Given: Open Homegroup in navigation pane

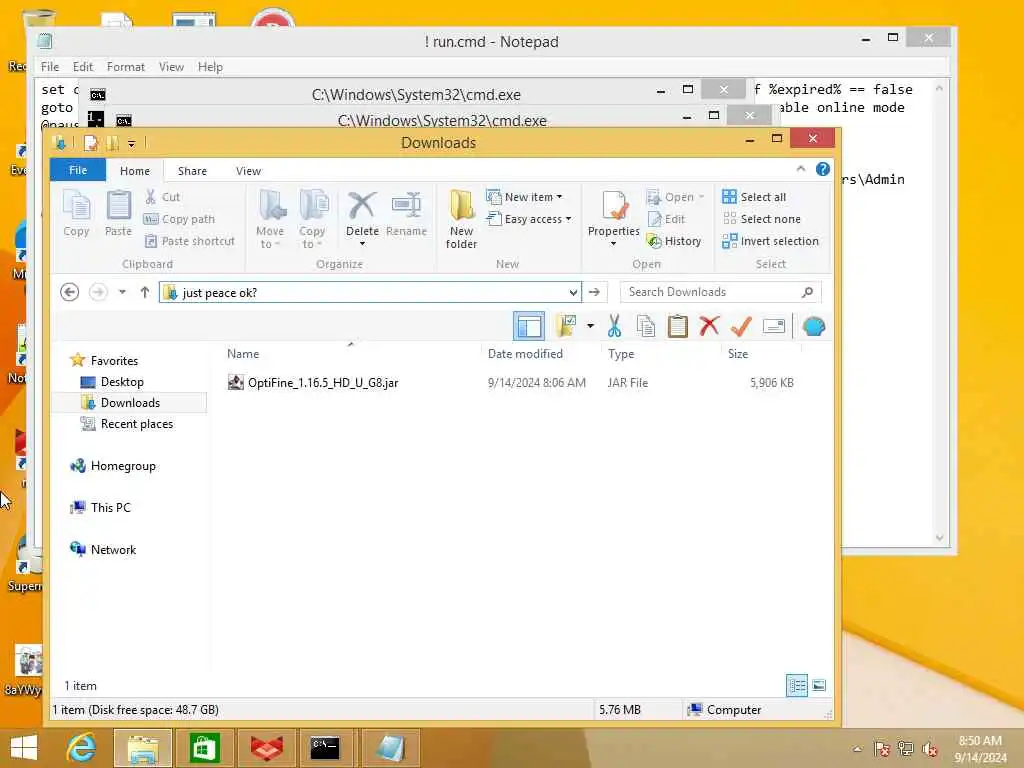Looking at the screenshot, I should tap(123, 466).
